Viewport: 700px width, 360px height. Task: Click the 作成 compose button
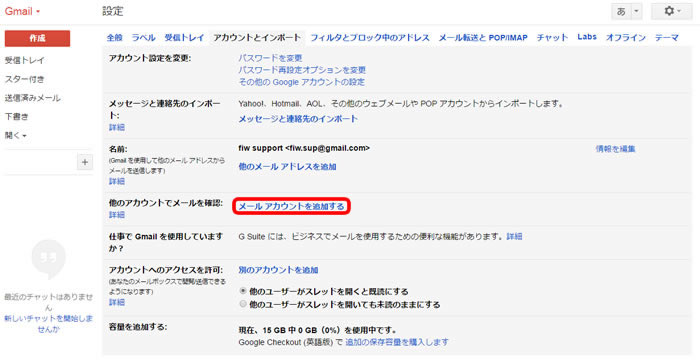pos(38,38)
